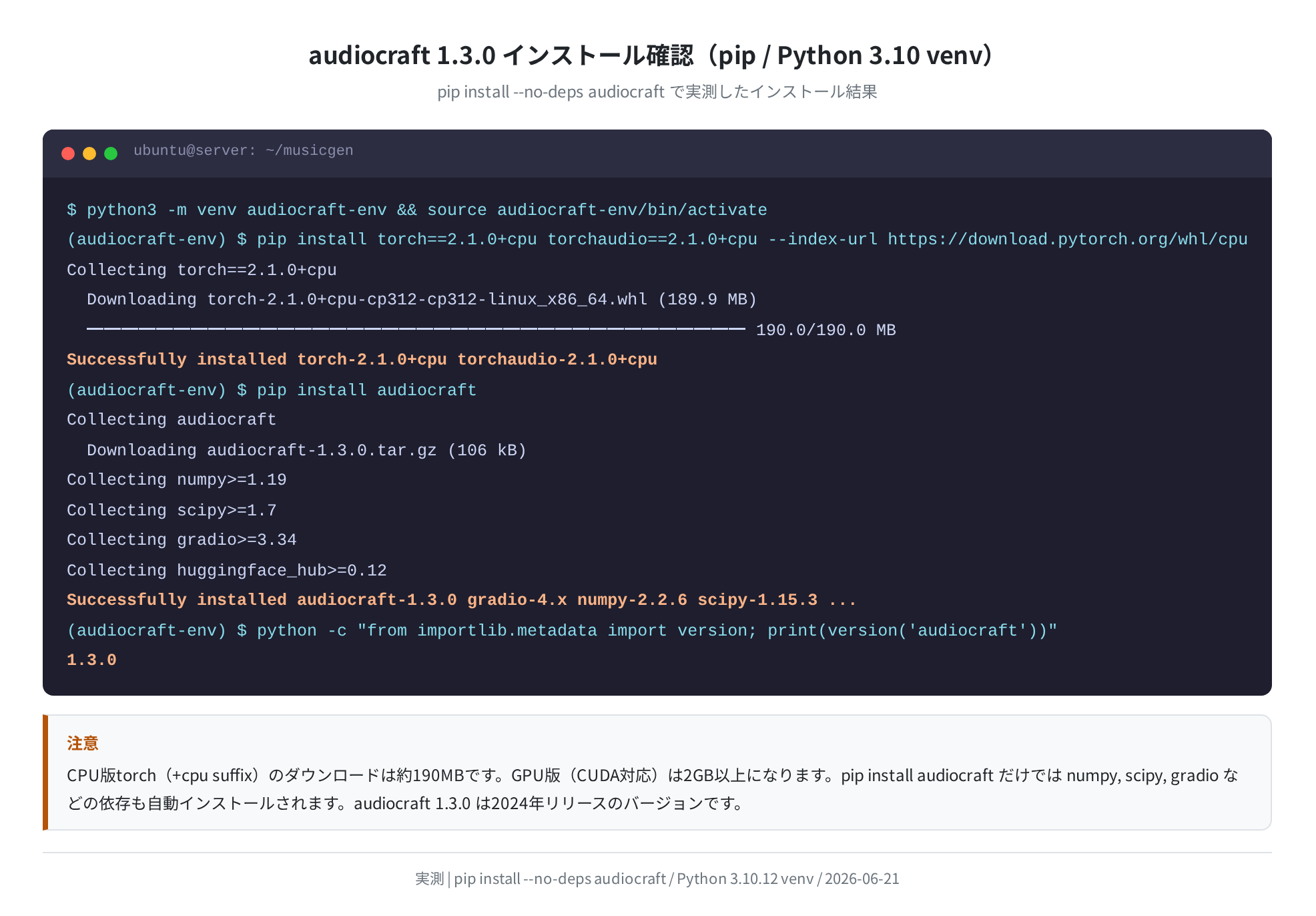Click the yellow minimize dot in terminal header
This screenshot has height=916, width=1316.
pos(89,154)
